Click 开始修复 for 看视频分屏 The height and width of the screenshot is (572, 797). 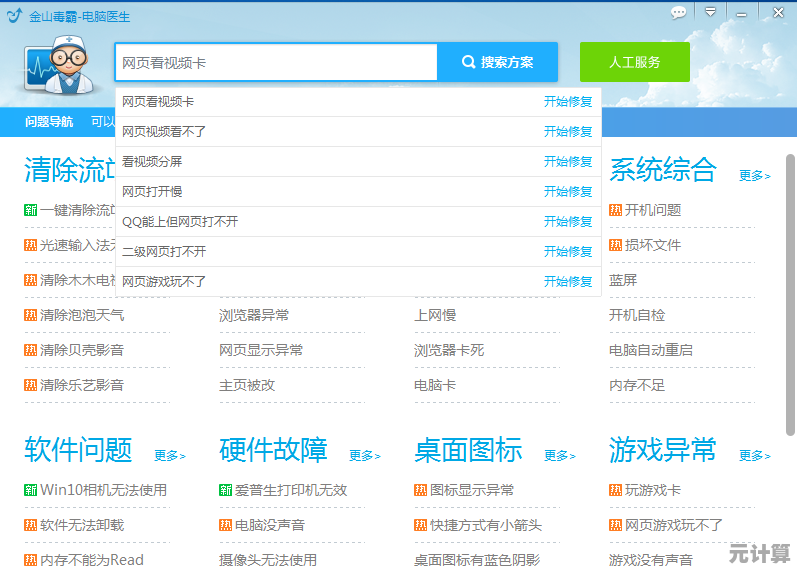coord(567,161)
